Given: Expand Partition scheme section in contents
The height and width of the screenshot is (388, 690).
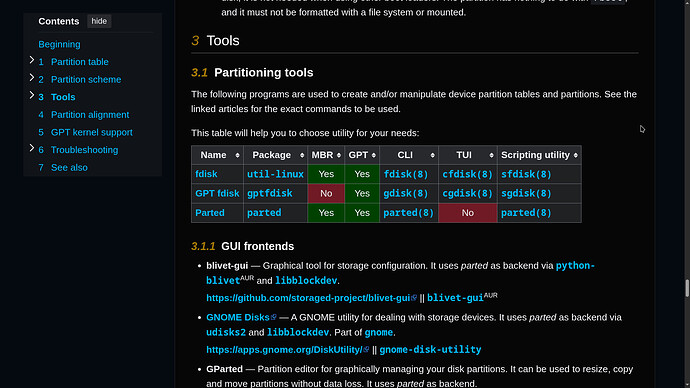Looking at the screenshot, I should (x=32, y=77).
